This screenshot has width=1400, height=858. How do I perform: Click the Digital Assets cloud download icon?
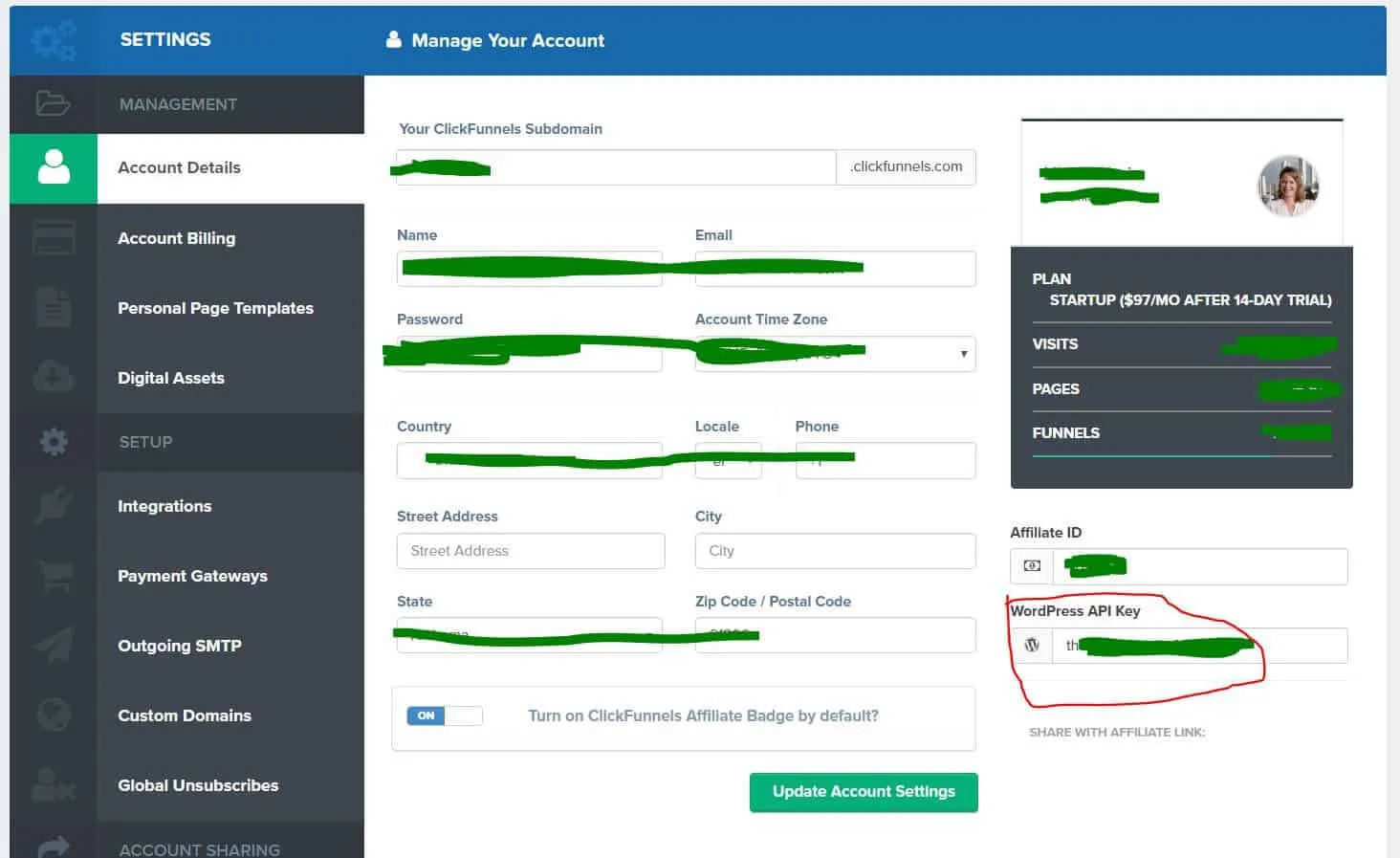click(x=54, y=377)
